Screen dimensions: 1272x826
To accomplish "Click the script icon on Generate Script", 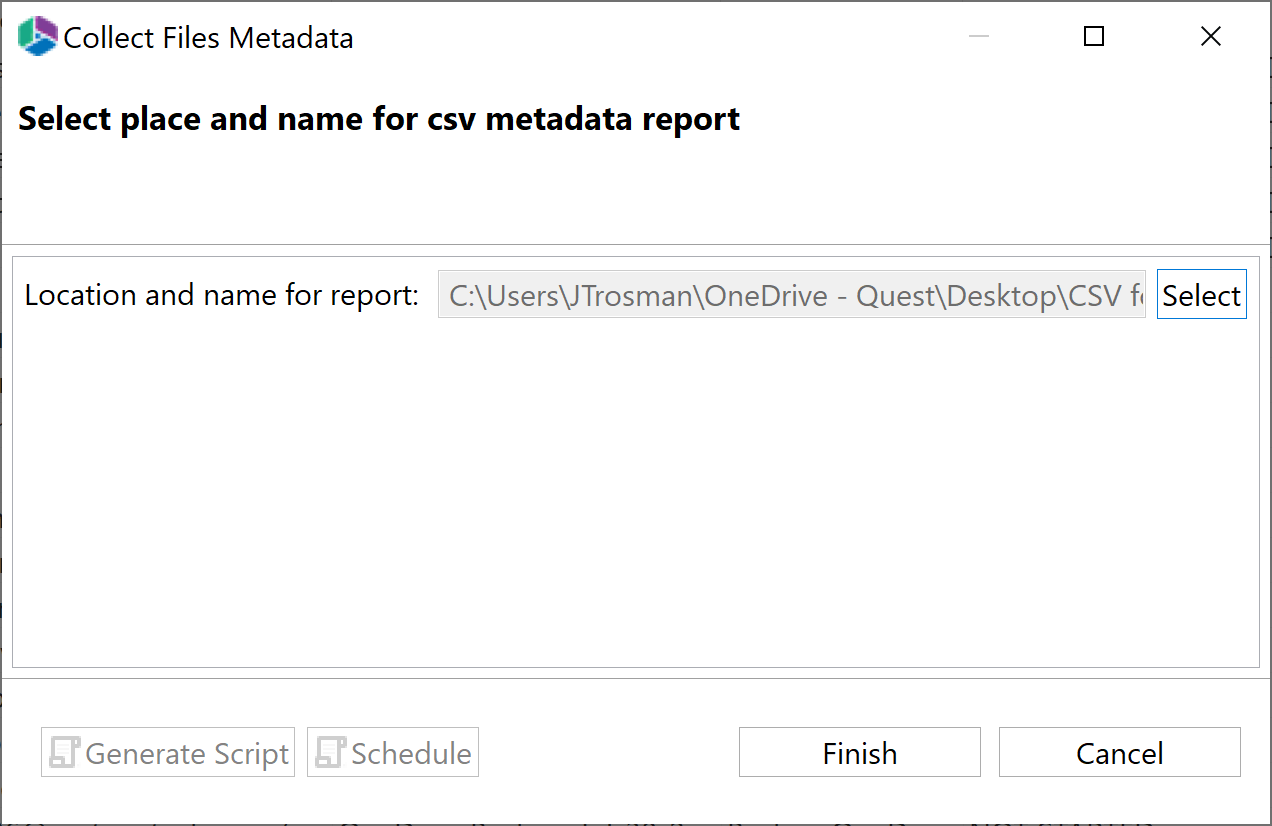I will [62, 752].
